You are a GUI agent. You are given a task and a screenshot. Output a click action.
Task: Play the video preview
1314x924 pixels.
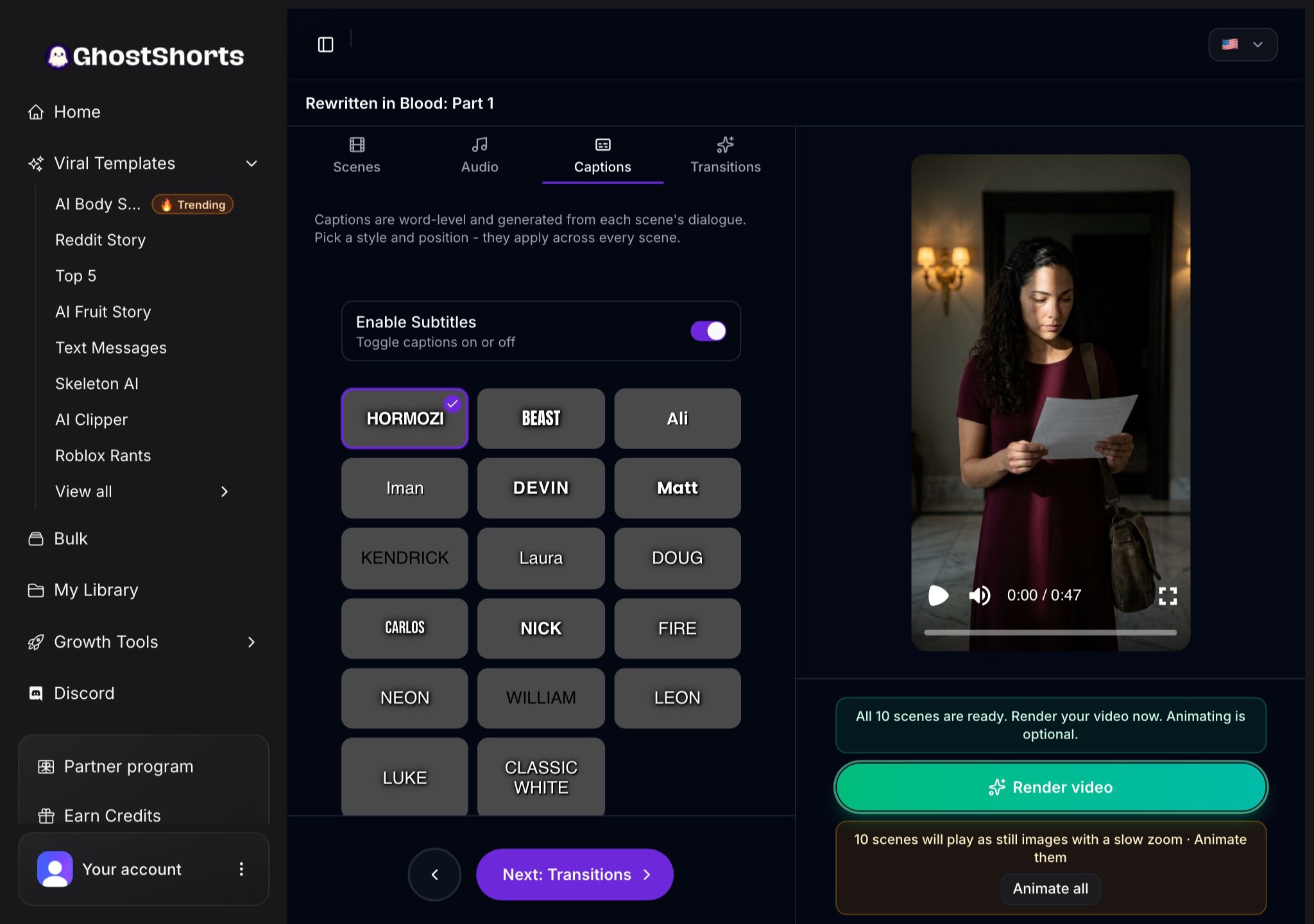pos(938,595)
